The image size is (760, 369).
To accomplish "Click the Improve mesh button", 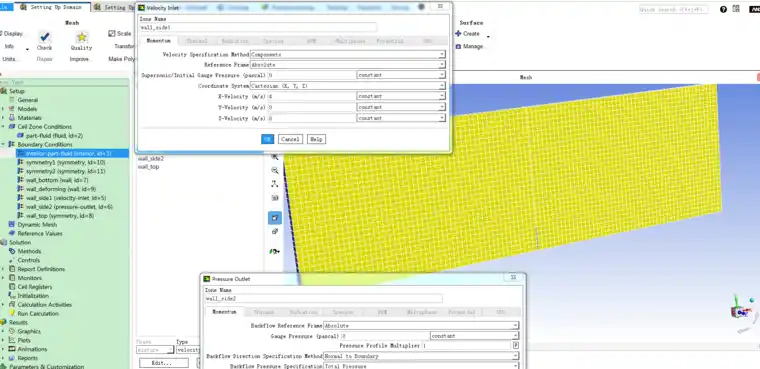I will click(x=80, y=59).
